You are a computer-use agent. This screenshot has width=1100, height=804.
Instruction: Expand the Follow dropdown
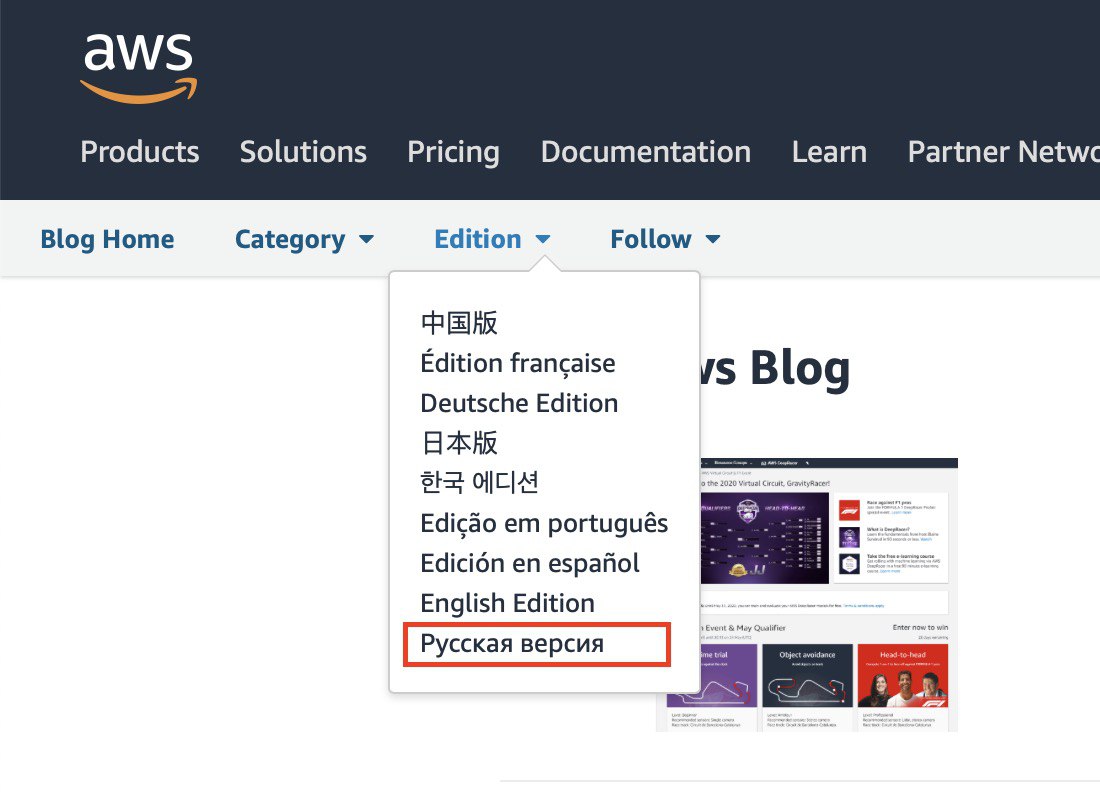click(x=665, y=239)
